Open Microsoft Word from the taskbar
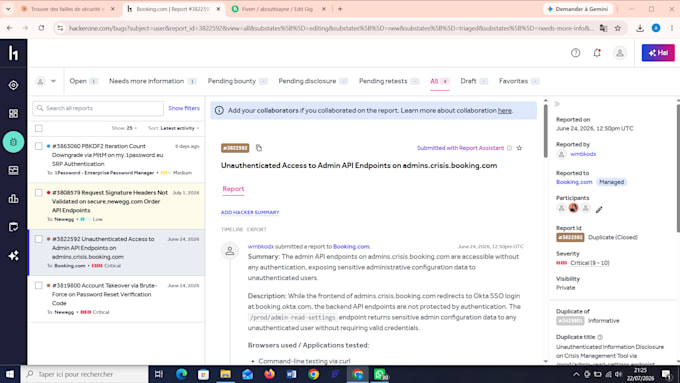Viewport: 680px width, 383px height. [x=291, y=374]
